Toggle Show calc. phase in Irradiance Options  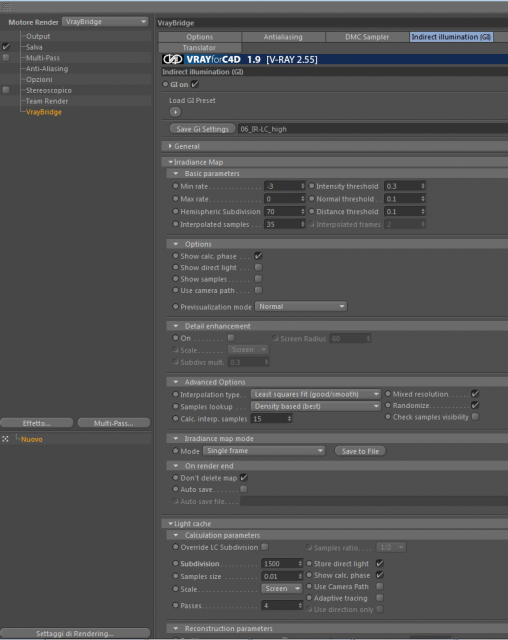258,256
